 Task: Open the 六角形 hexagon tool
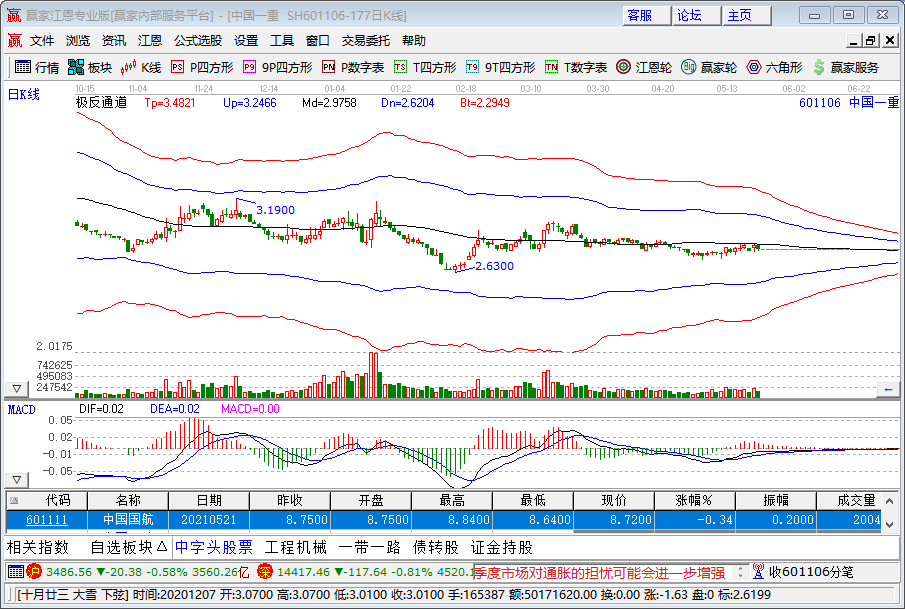click(774, 68)
